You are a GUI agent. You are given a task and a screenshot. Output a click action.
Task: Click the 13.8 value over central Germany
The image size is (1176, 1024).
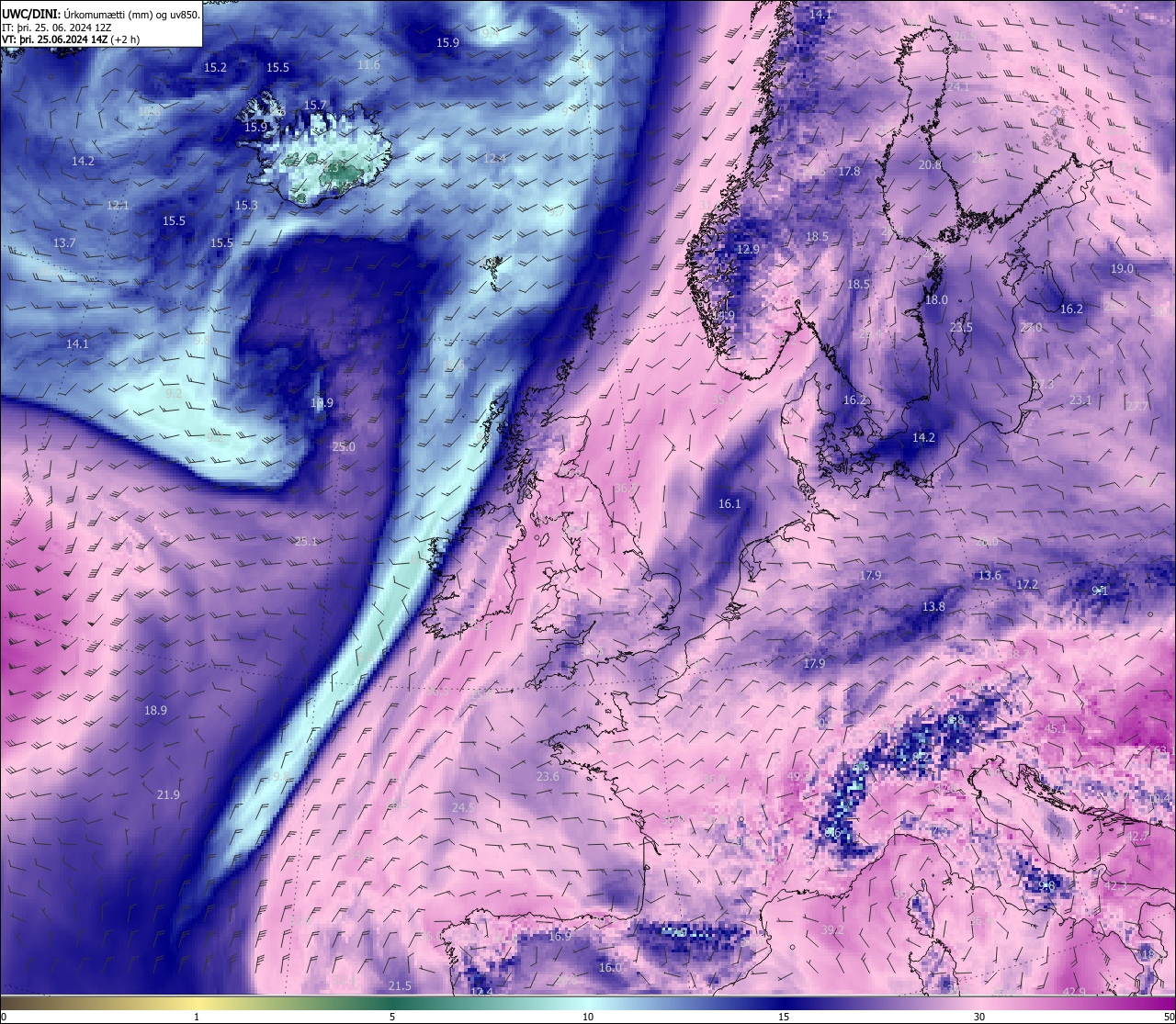tap(933, 607)
